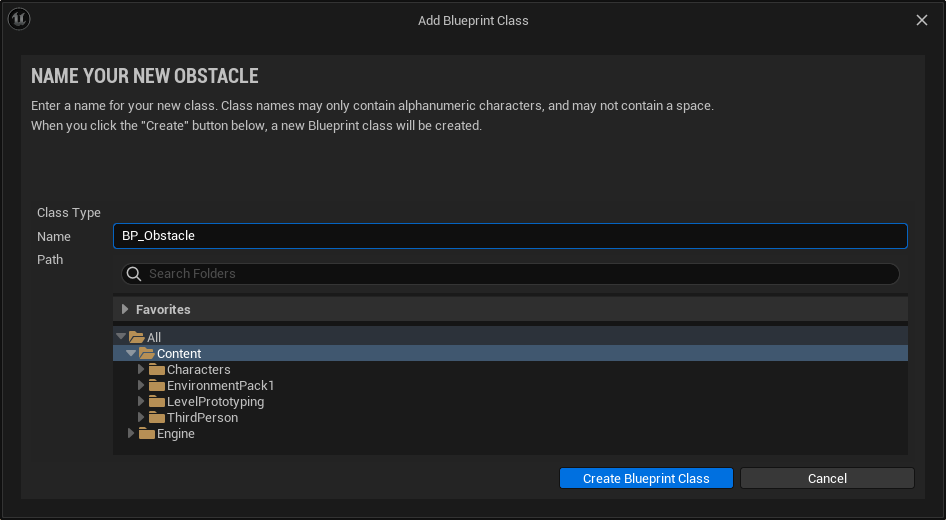
Task: Click the Cancel button
Action: pyautogui.click(x=827, y=478)
